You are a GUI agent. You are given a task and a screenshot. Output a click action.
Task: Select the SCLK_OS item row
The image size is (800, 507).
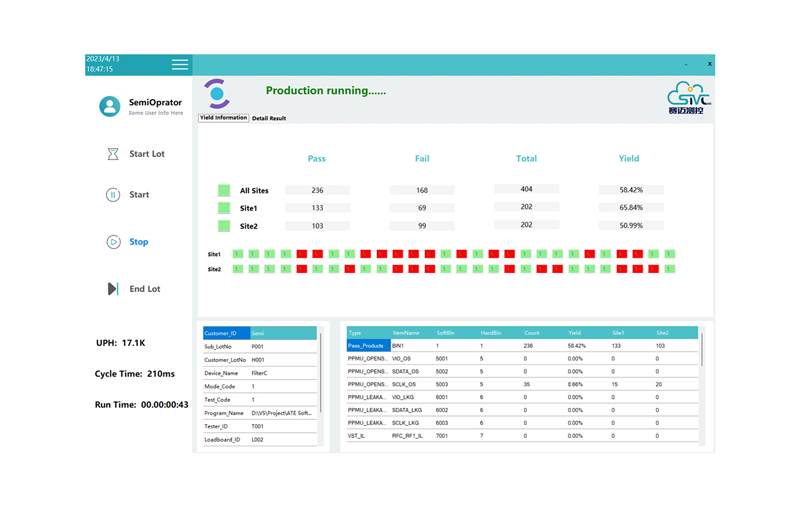tap(522, 385)
